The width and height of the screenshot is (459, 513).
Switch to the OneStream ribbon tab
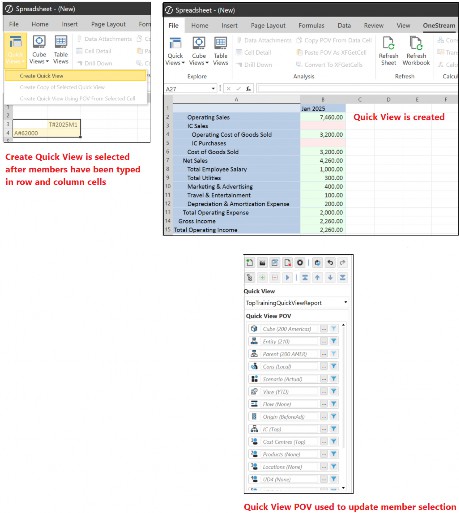pos(438,25)
